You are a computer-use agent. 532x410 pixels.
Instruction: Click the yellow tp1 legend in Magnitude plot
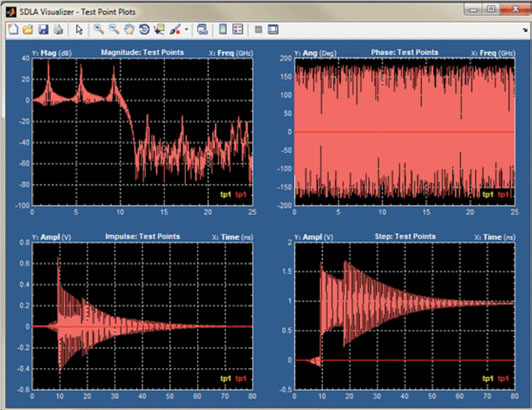pyautogui.click(x=226, y=194)
